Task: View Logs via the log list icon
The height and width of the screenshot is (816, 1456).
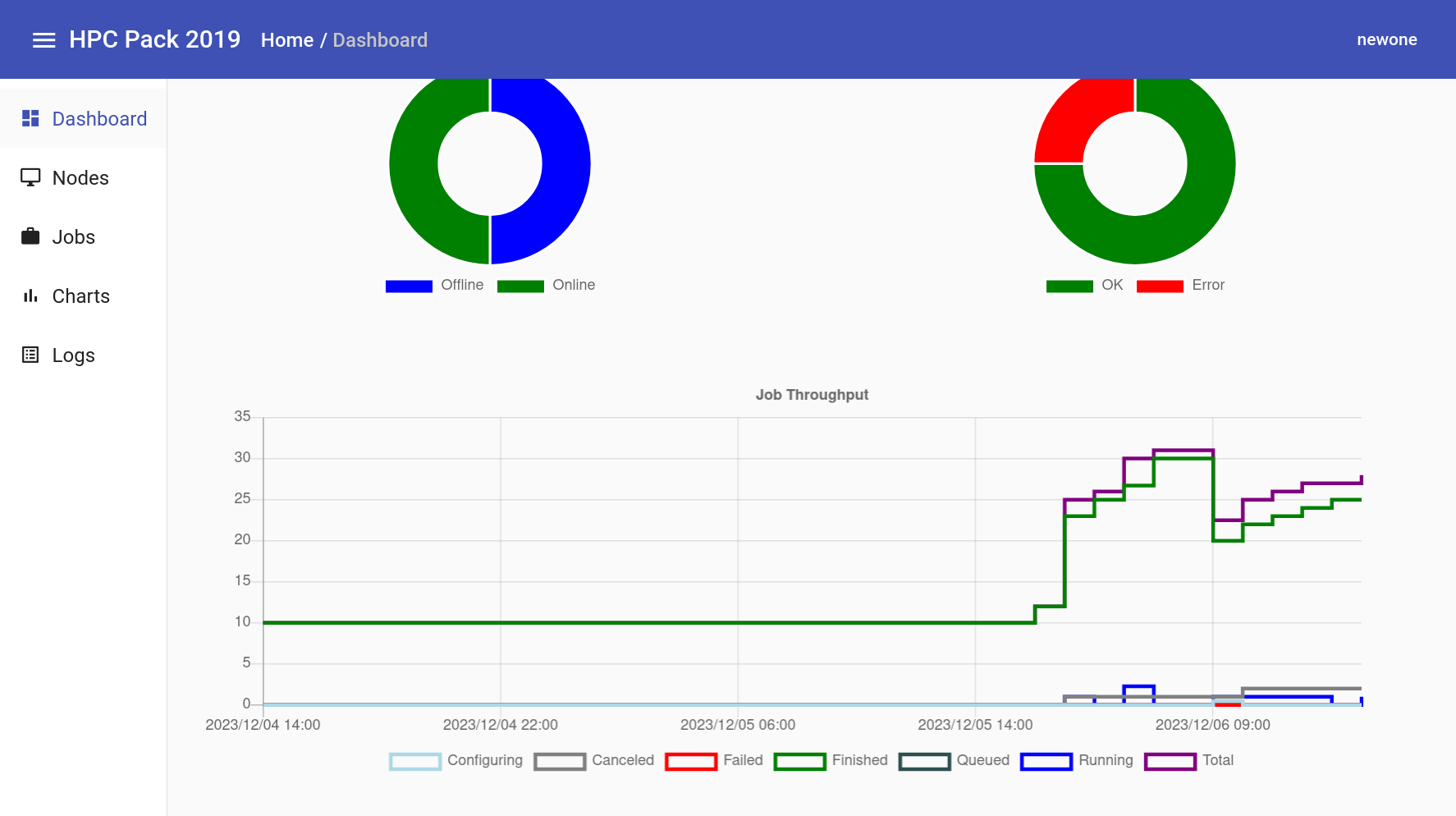Action: [x=30, y=355]
